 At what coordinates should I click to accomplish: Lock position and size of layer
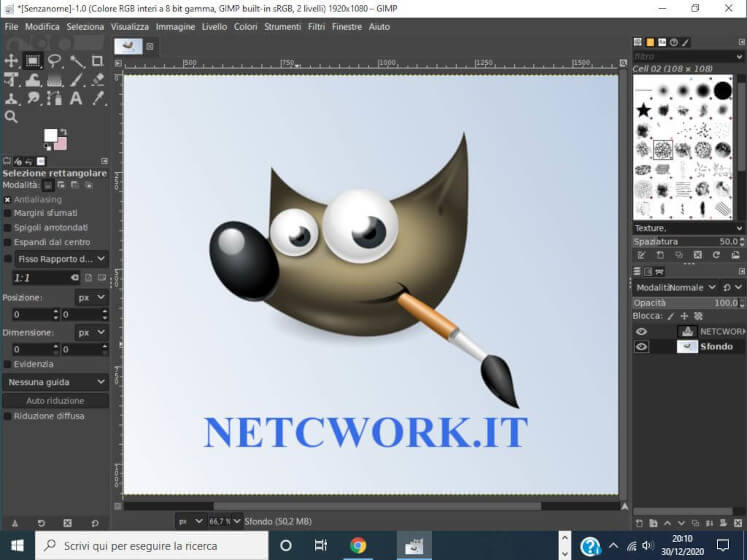pyautogui.click(x=684, y=316)
